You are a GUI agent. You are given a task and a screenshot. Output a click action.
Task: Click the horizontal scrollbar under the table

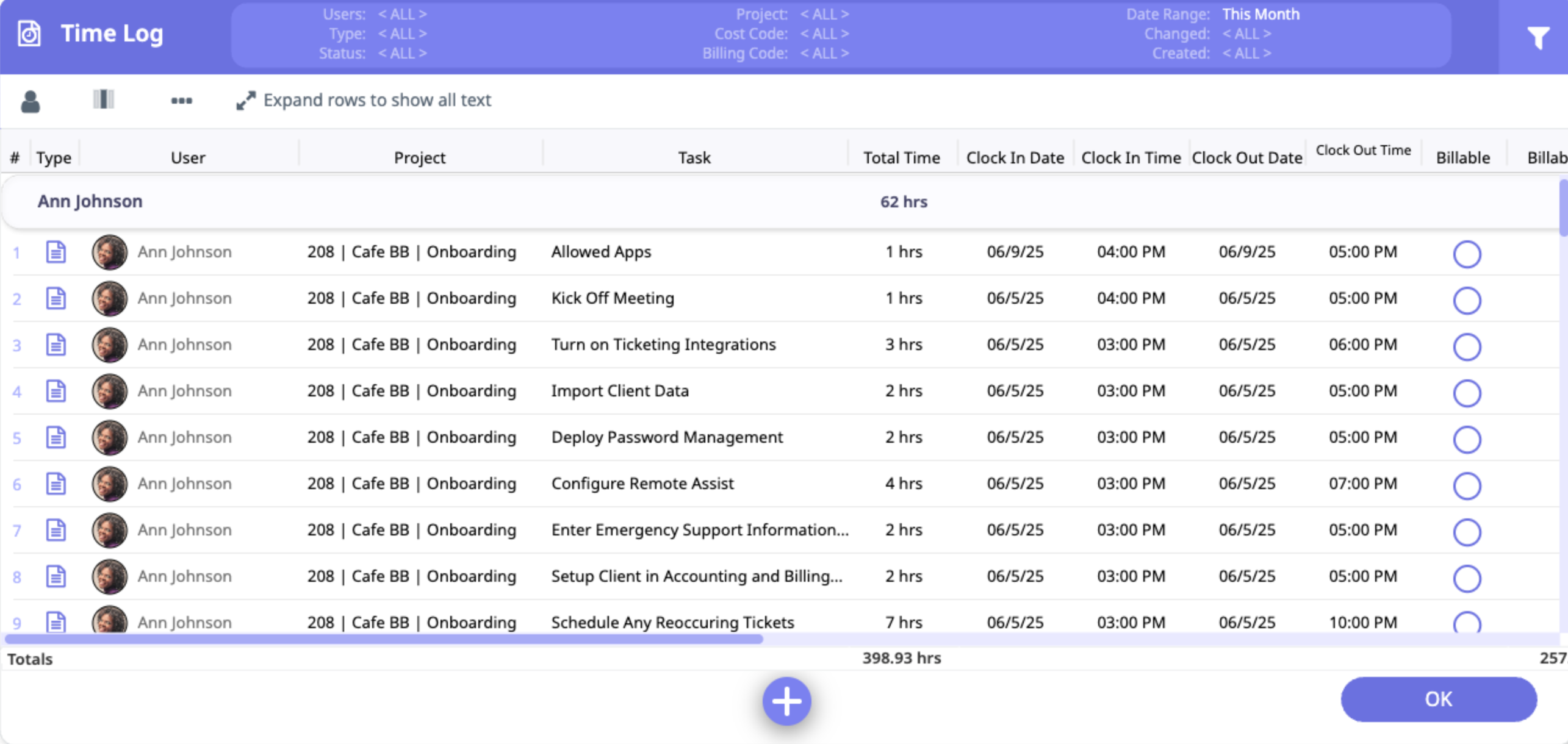coord(384,638)
